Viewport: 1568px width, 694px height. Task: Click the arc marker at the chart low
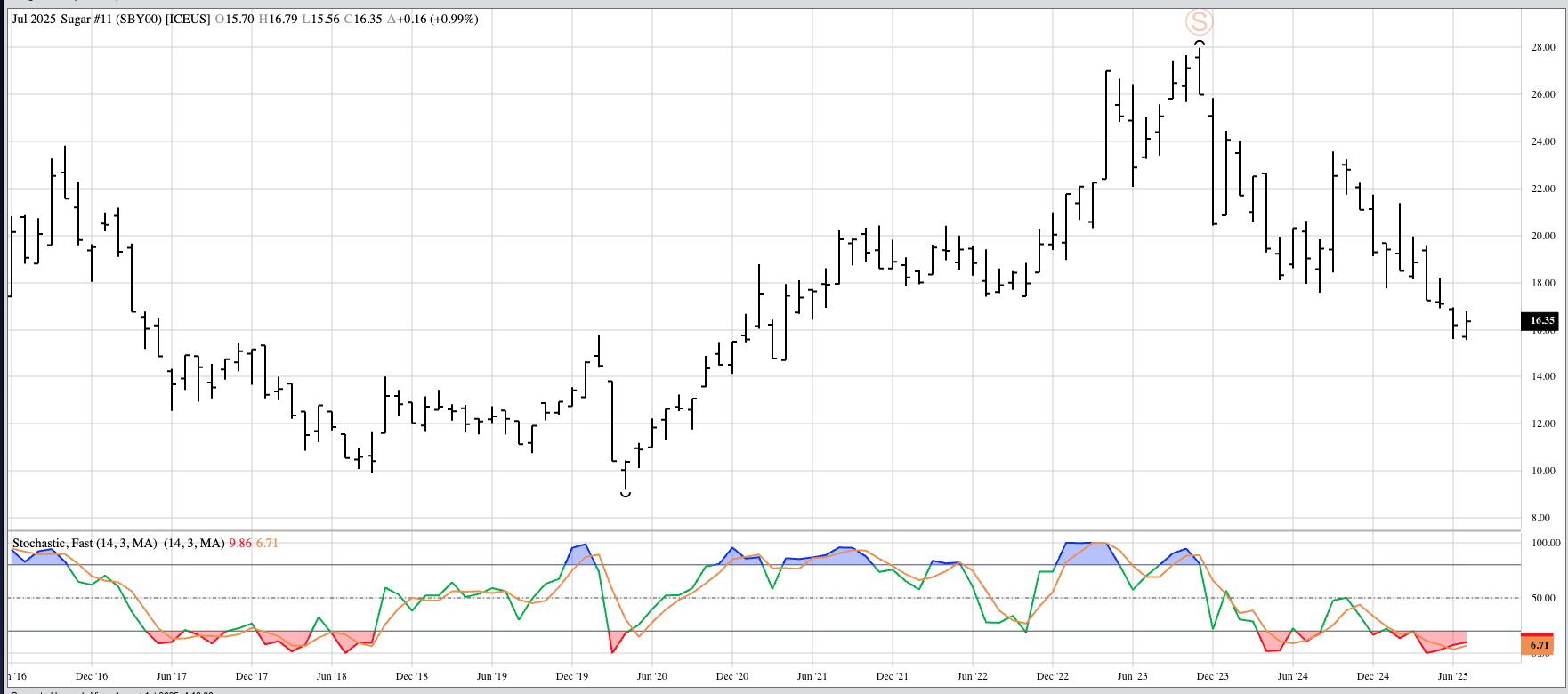pyautogui.click(x=626, y=493)
